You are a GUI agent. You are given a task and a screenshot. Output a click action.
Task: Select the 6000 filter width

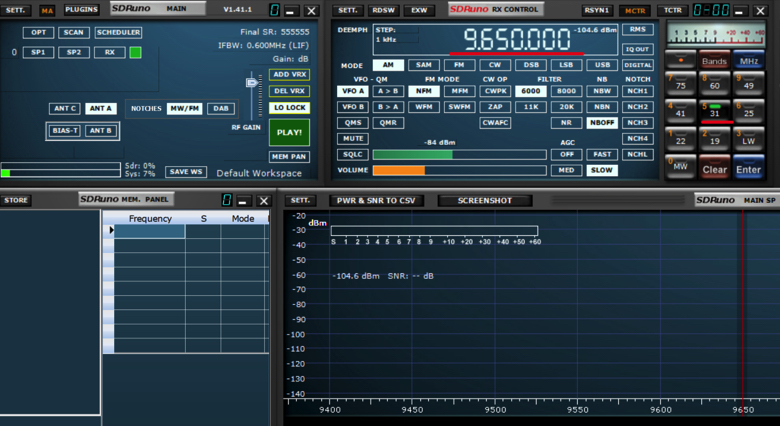531,91
